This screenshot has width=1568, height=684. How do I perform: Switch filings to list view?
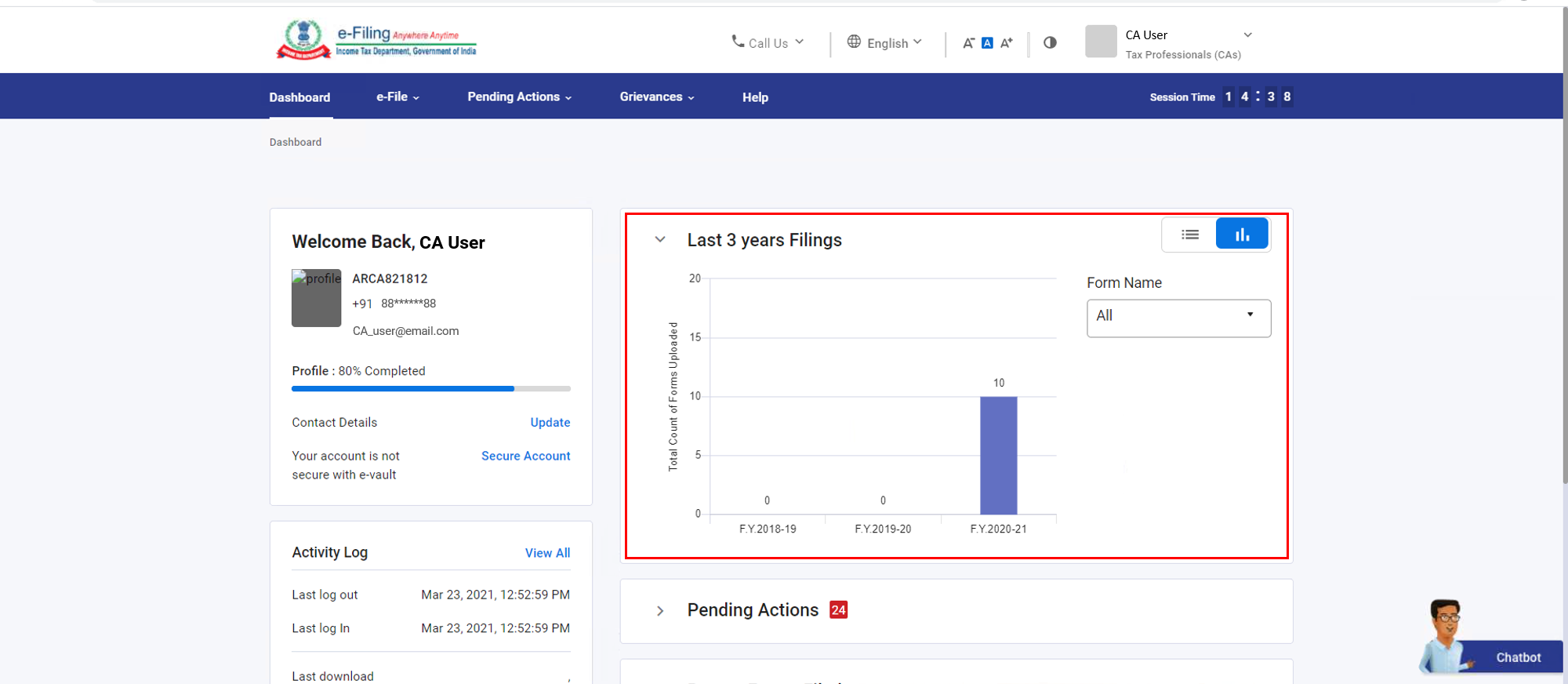pos(1189,235)
